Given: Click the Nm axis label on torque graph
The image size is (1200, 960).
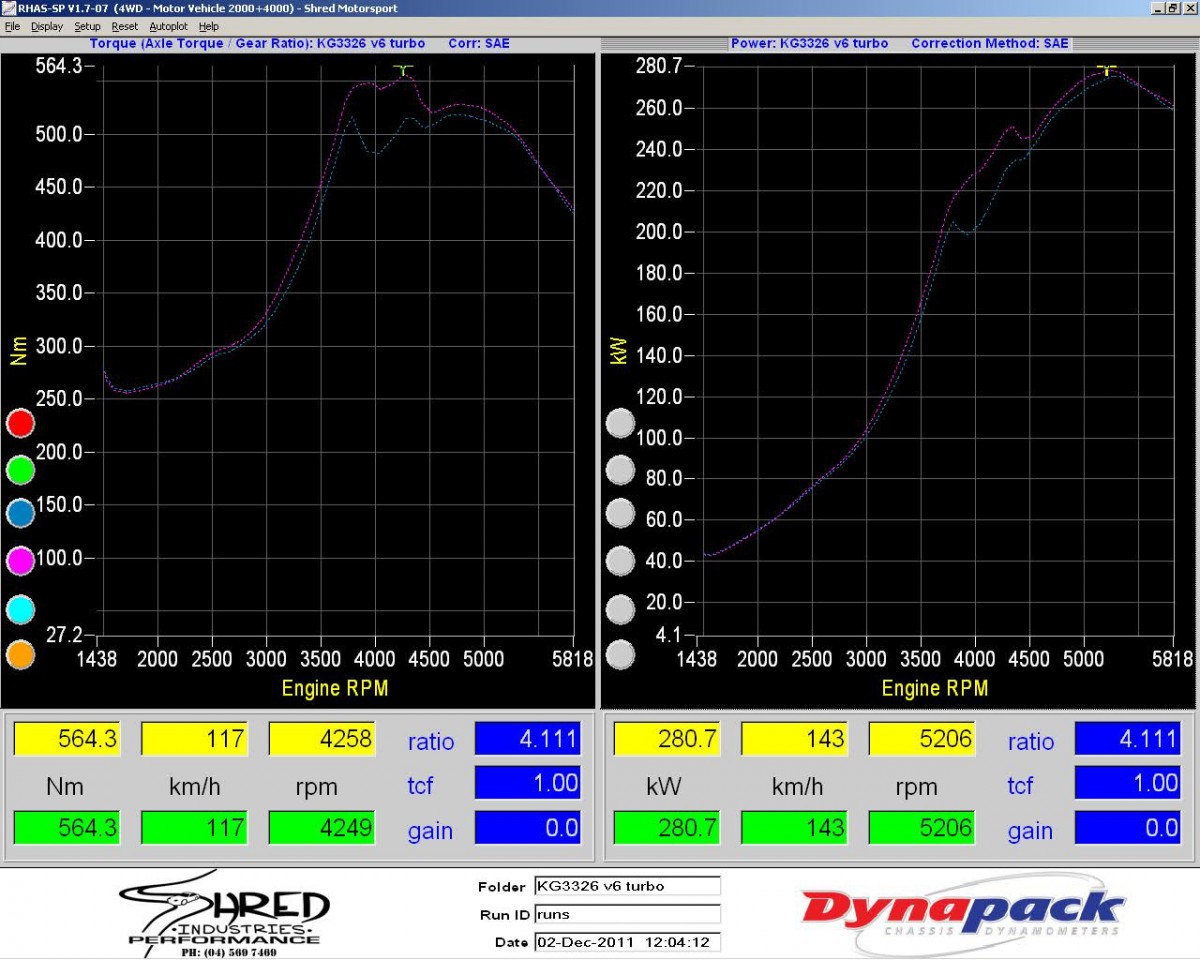Looking at the screenshot, I should [18, 350].
